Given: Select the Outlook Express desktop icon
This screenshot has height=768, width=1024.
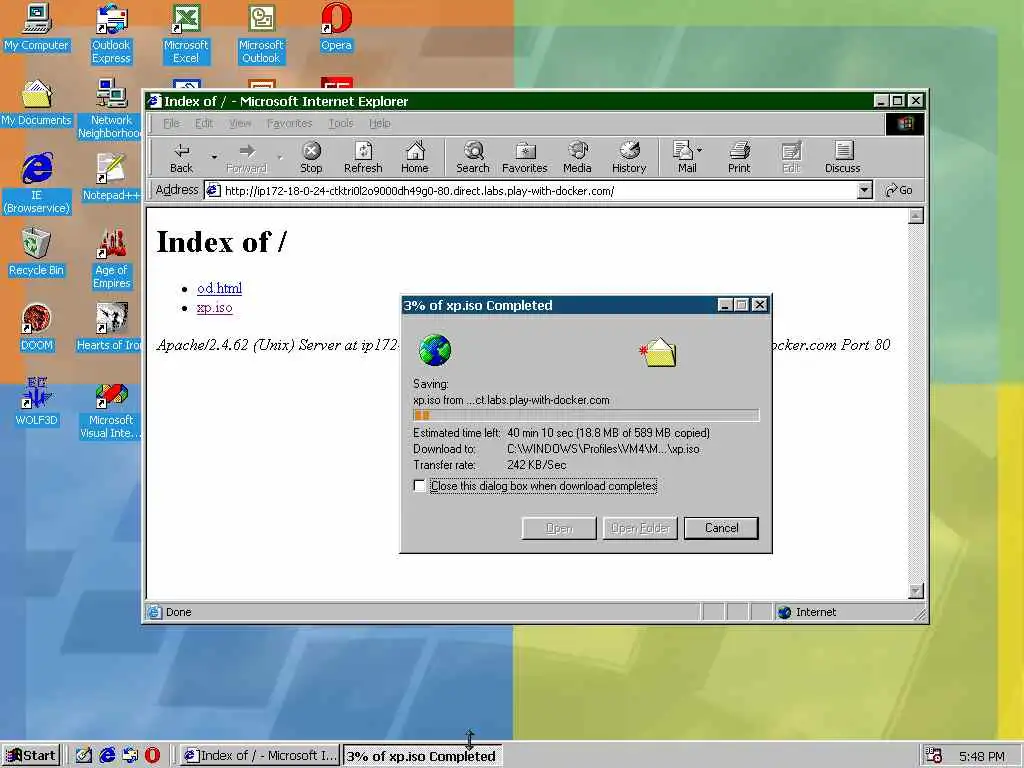Looking at the screenshot, I should (111, 34).
